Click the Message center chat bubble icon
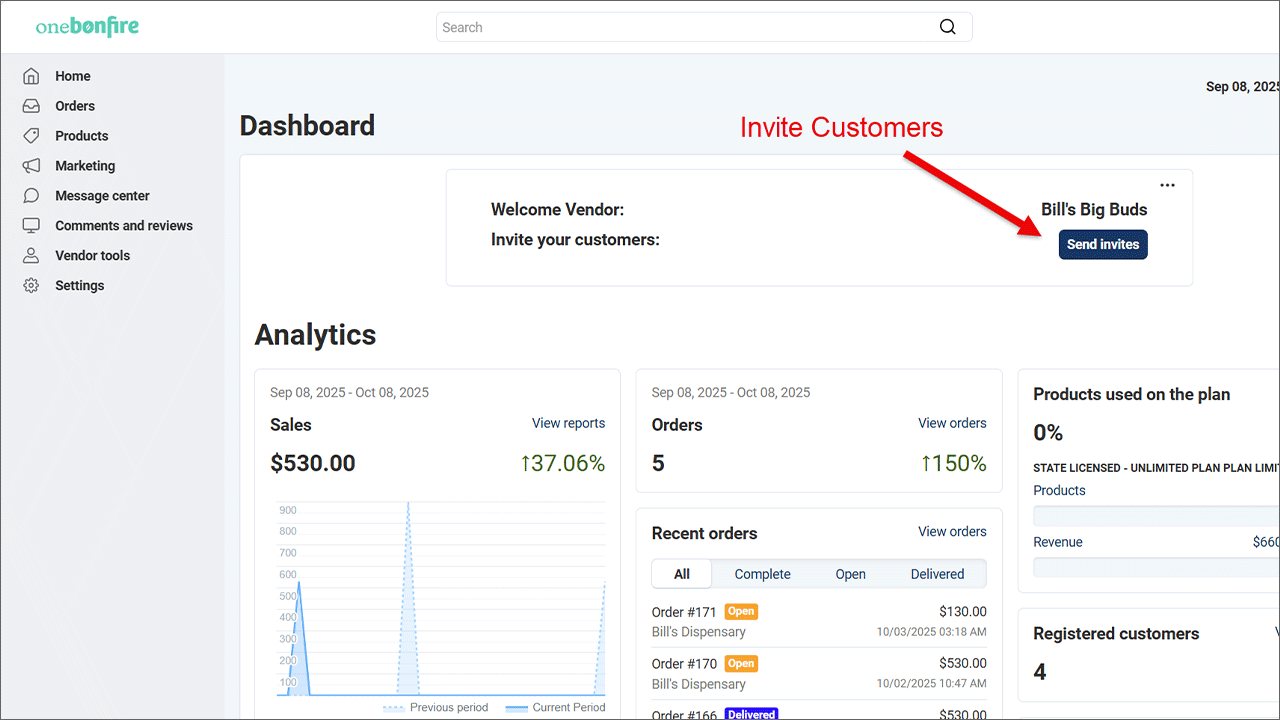Image resolution: width=1280 pixels, height=720 pixels. (x=32, y=196)
